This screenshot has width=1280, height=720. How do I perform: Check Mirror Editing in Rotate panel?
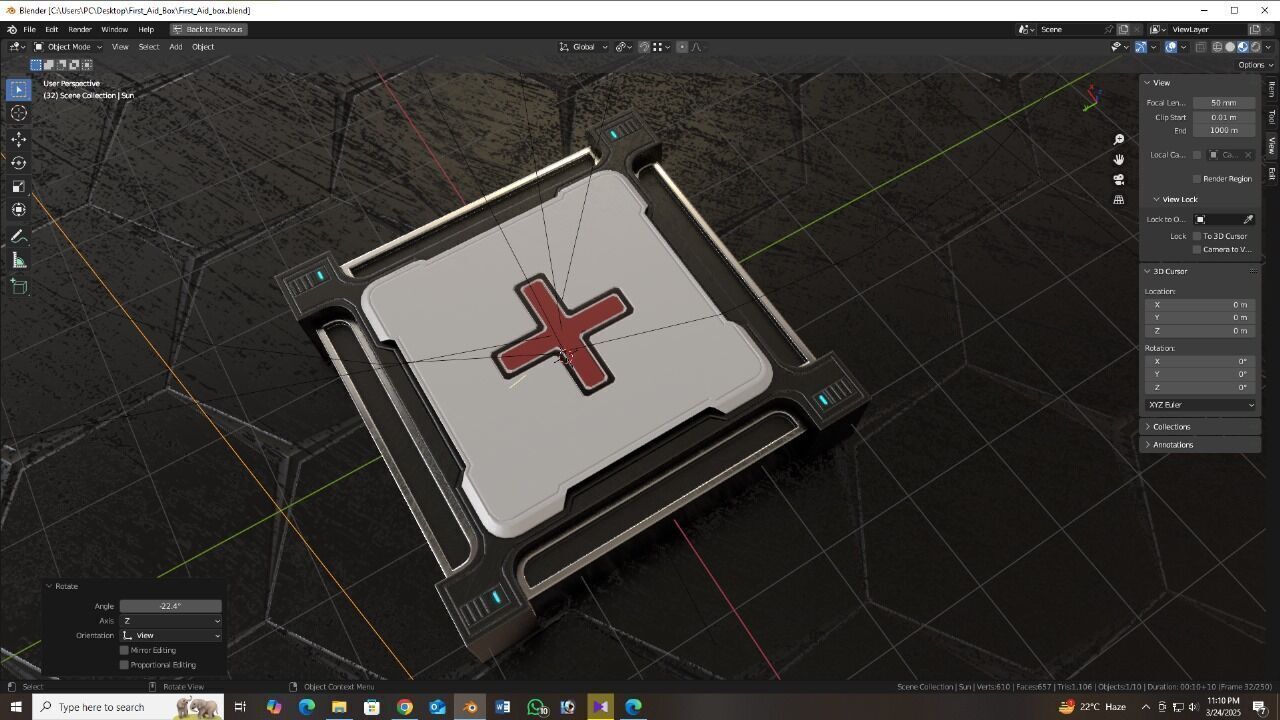124,650
